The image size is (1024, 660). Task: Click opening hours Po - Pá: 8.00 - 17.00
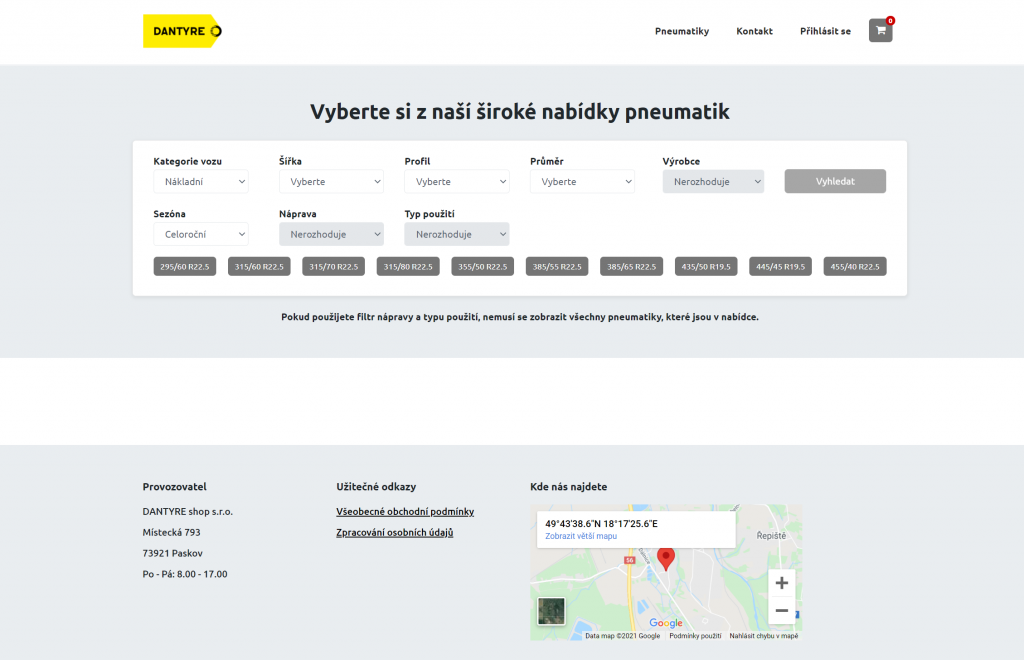[x=185, y=574]
